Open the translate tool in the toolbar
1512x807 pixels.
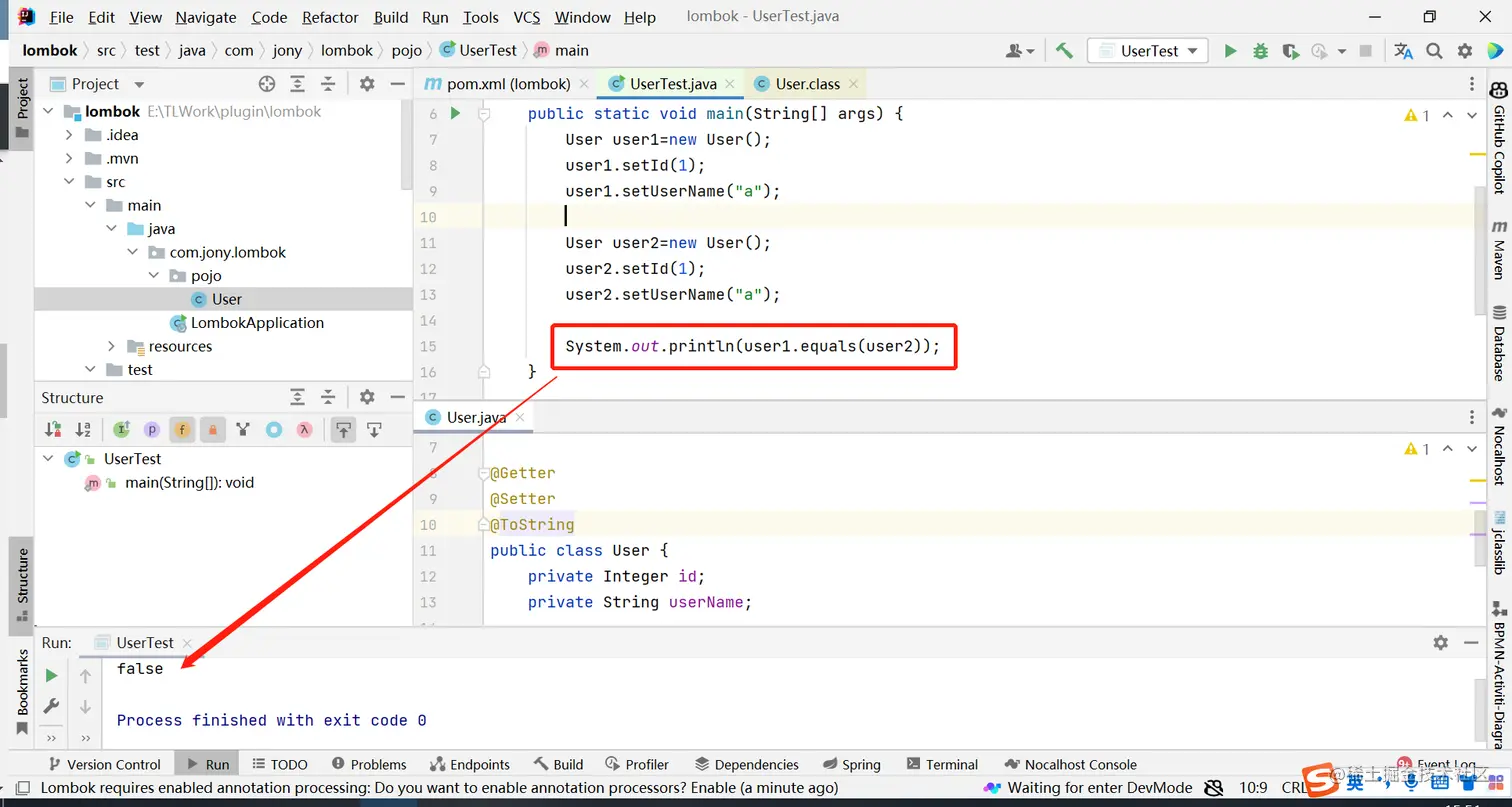tap(1404, 51)
